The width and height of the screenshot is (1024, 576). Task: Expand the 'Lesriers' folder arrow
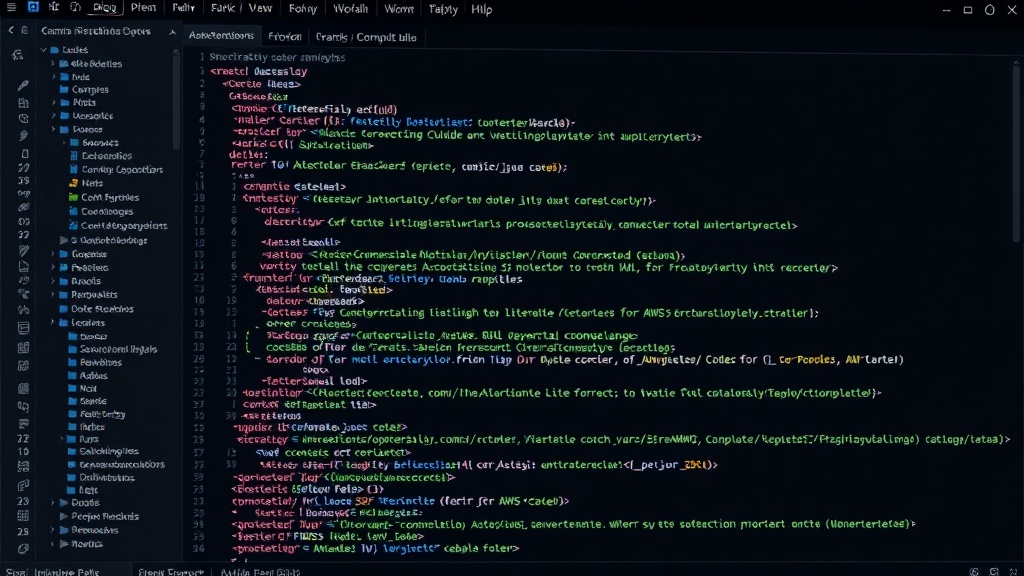pos(54,323)
